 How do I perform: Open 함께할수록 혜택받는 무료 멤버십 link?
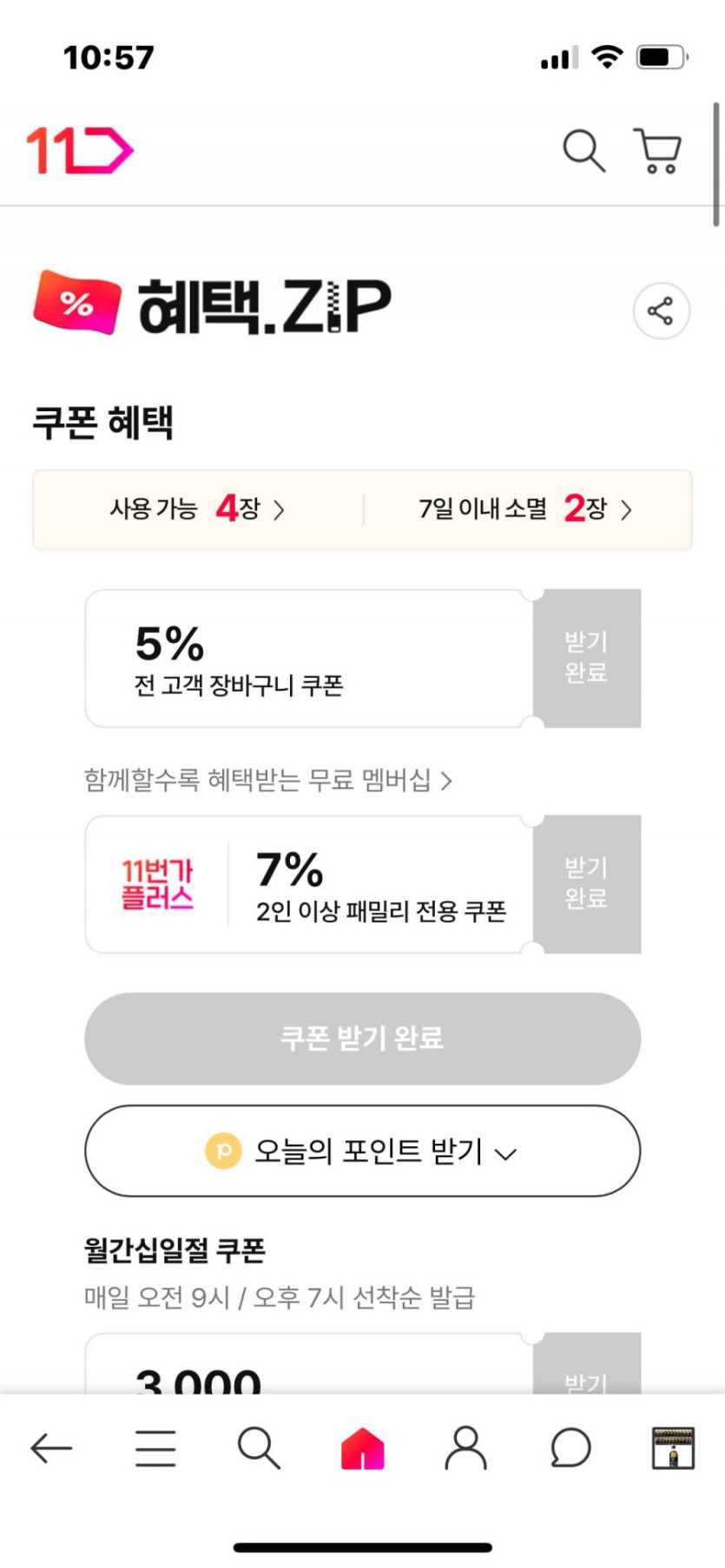pyautogui.click(x=267, y=780)
